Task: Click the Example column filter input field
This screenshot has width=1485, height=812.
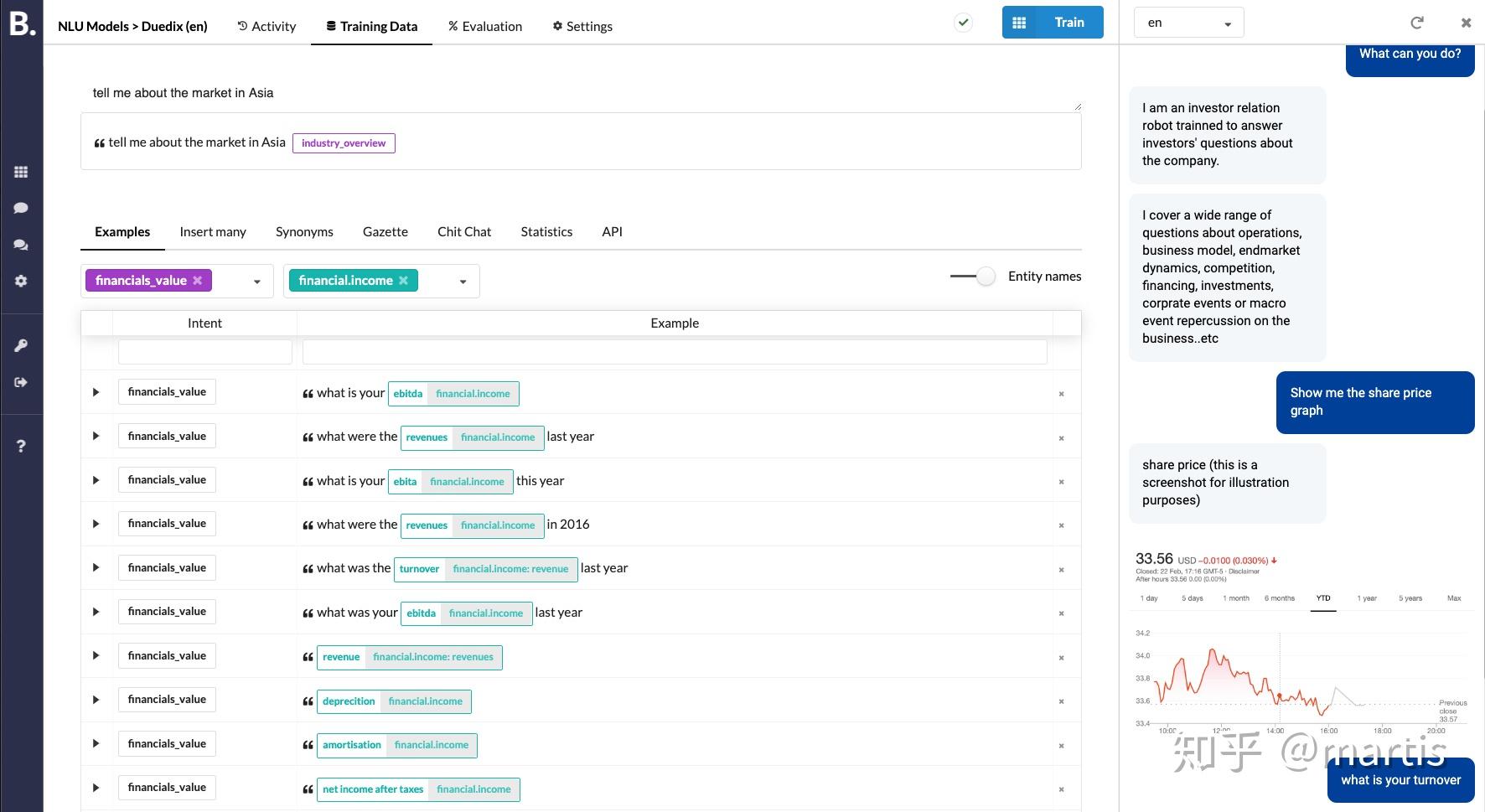Action: coord(675,352)
